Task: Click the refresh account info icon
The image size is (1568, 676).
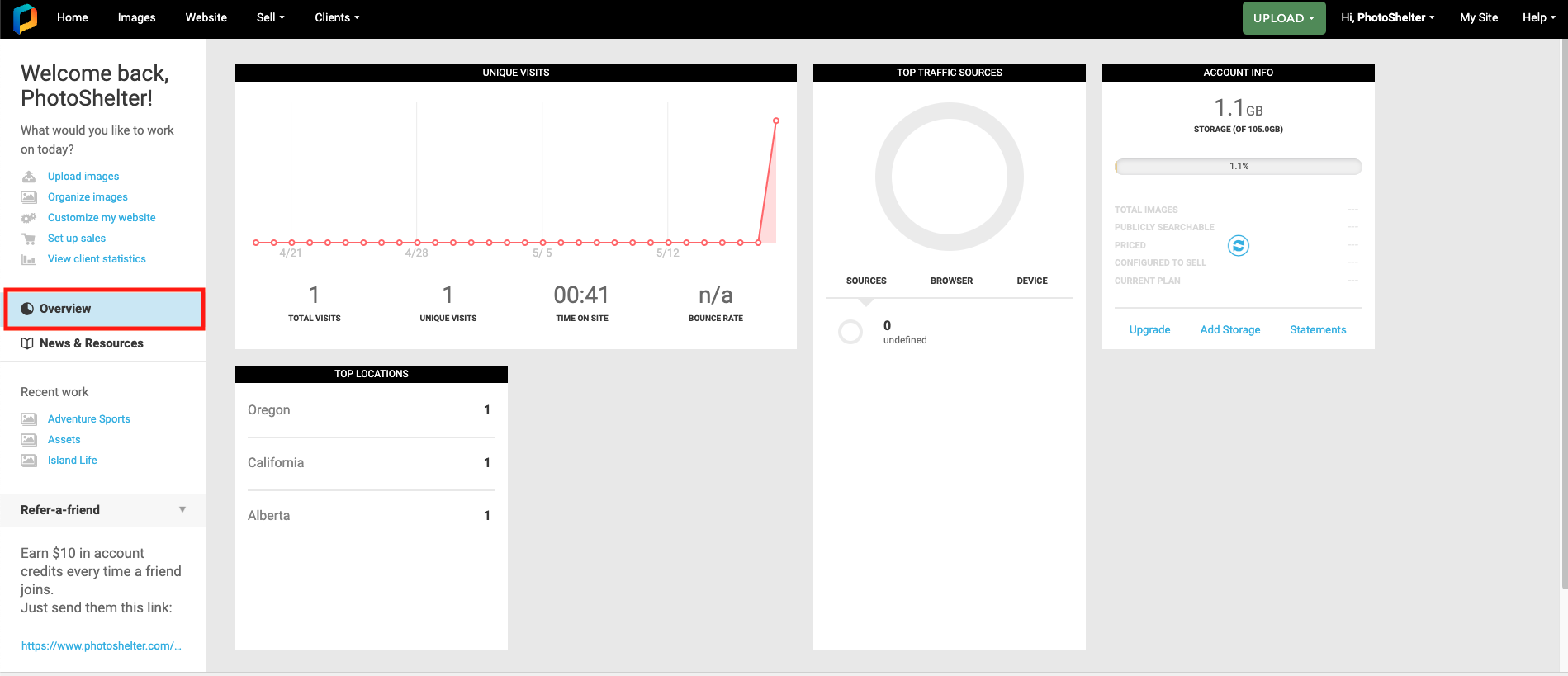Action: click(x=1239, y=246)
